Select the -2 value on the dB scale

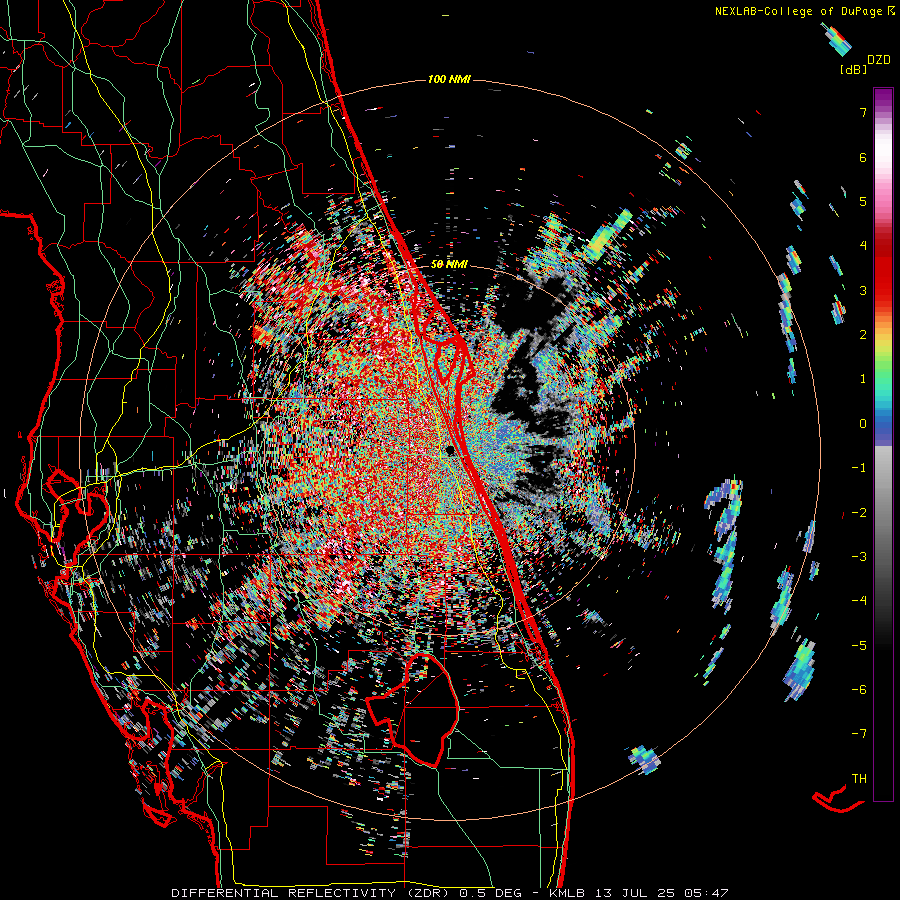click(859, 512)
